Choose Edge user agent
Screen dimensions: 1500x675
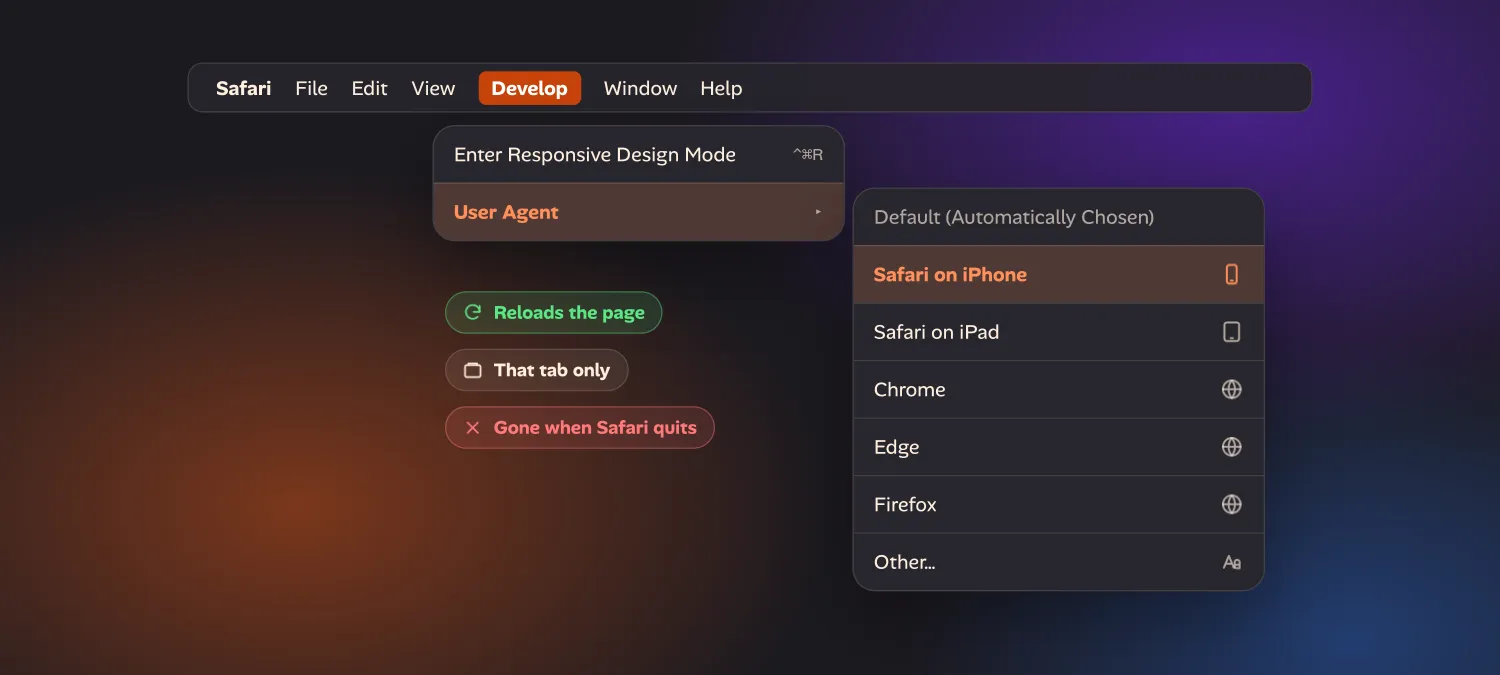coord(1059,447)
